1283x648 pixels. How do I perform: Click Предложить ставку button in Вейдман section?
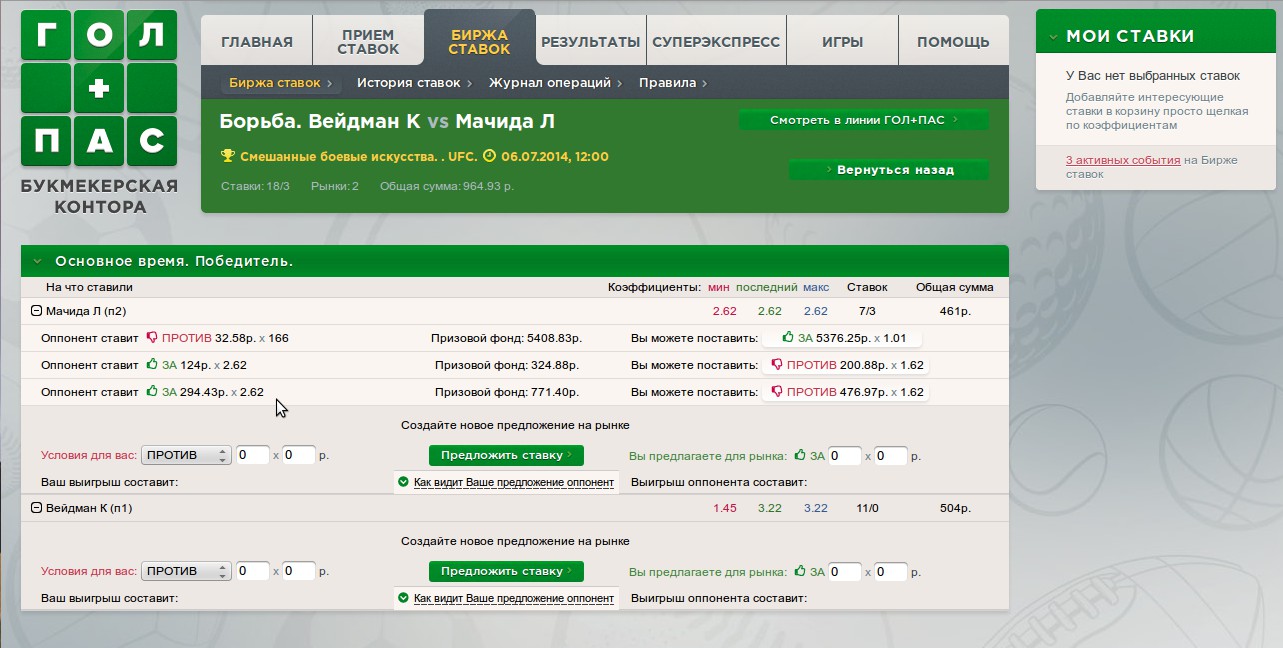[x=506, y=572]
